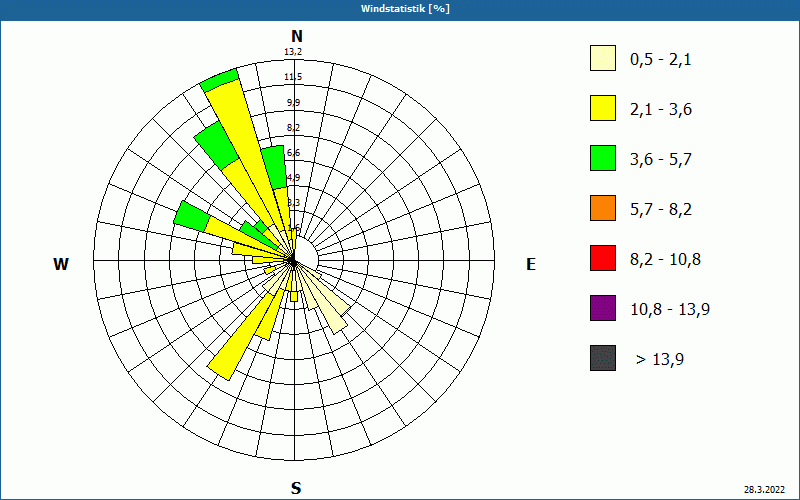The height and width of the screenshot is (500, 800).
Task: Click the legend text 5,7 - 8,2
Action: (x=661, y=210)
